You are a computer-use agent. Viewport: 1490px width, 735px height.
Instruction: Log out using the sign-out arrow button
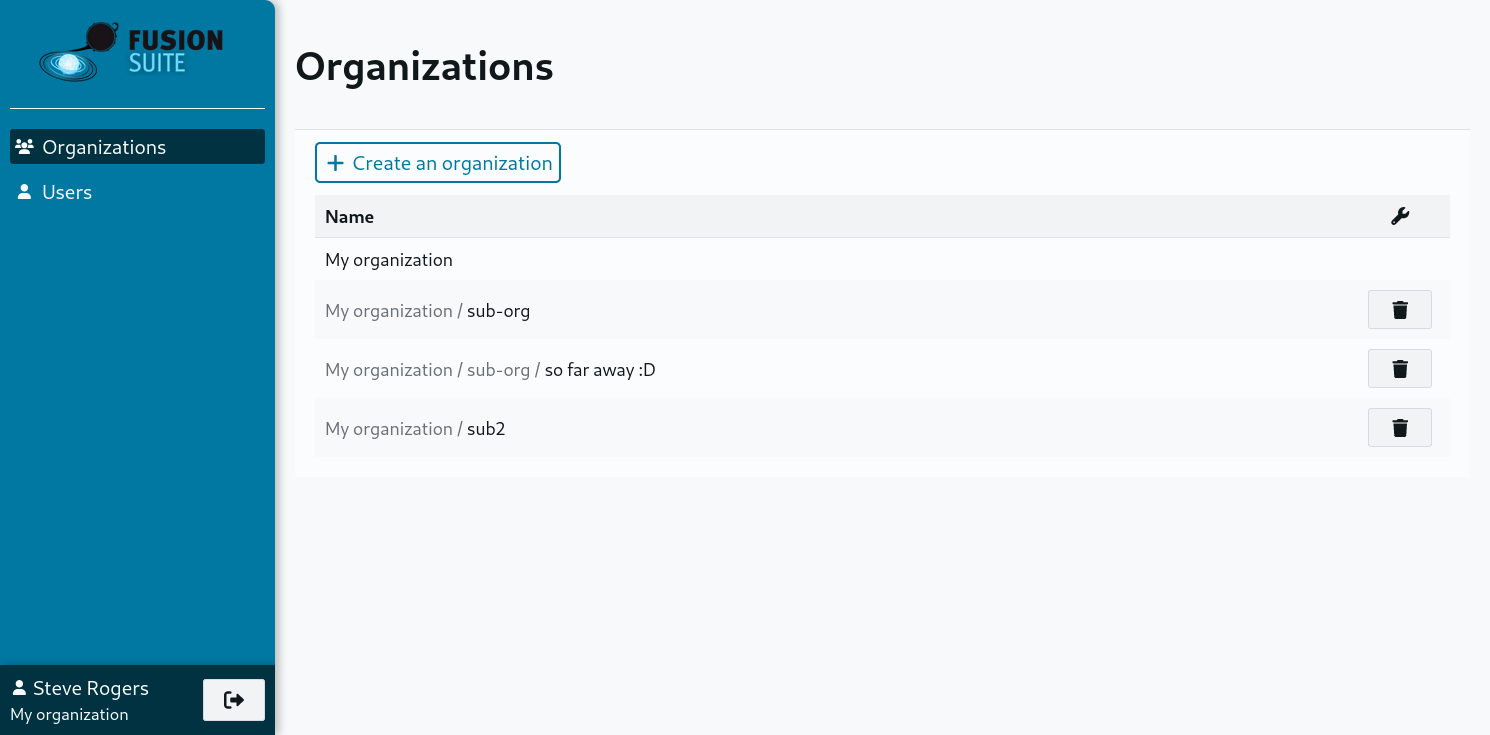tap(234, 700)
